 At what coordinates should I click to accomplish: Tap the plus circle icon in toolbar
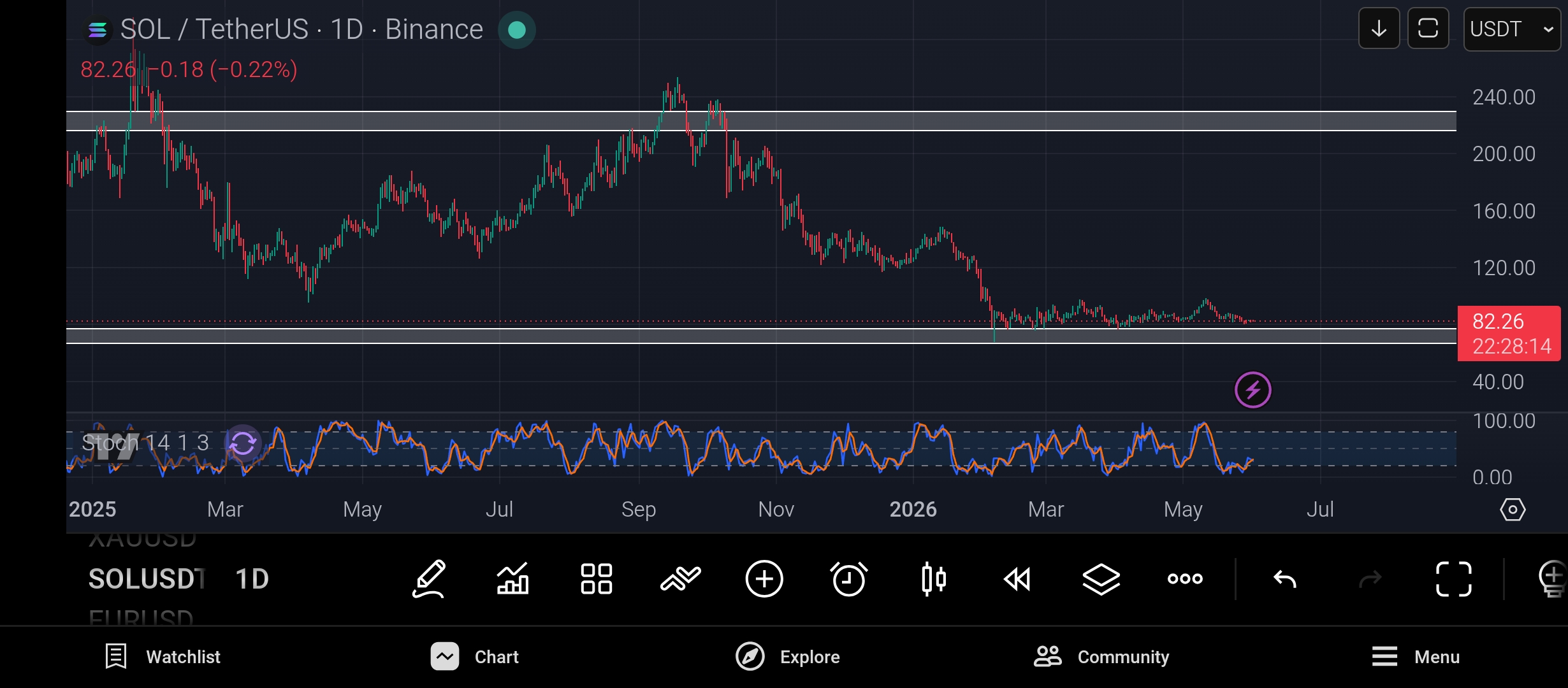point(764,579)
